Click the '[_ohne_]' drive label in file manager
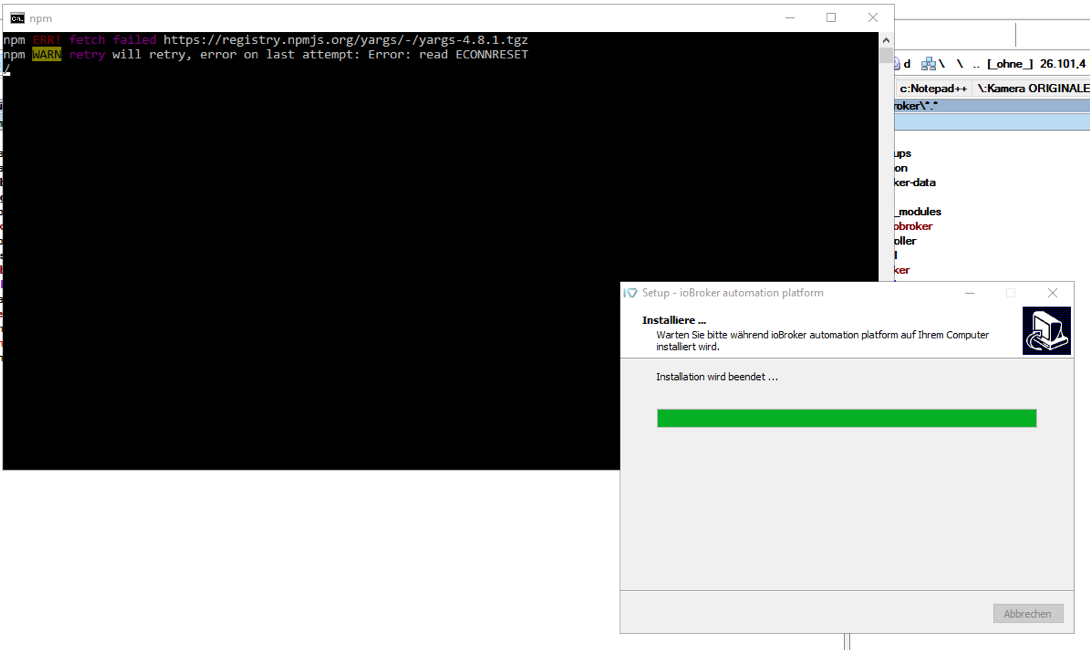The height and width of the screenshot is (650, 1090). 1010,64
